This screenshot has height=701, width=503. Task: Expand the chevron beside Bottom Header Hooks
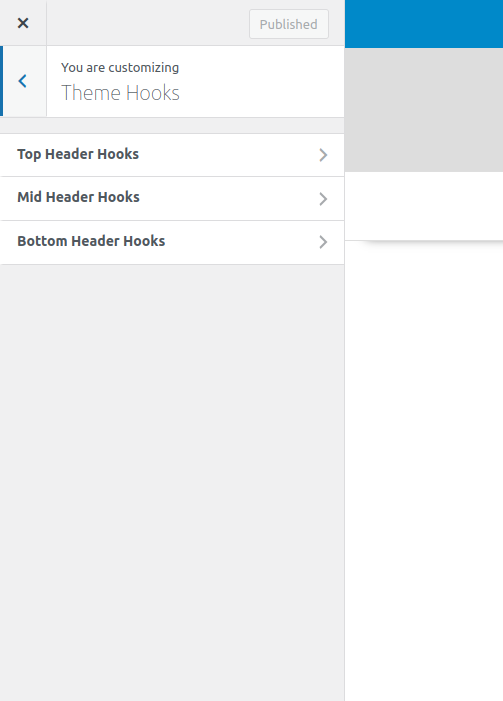(x=323, y=242)
